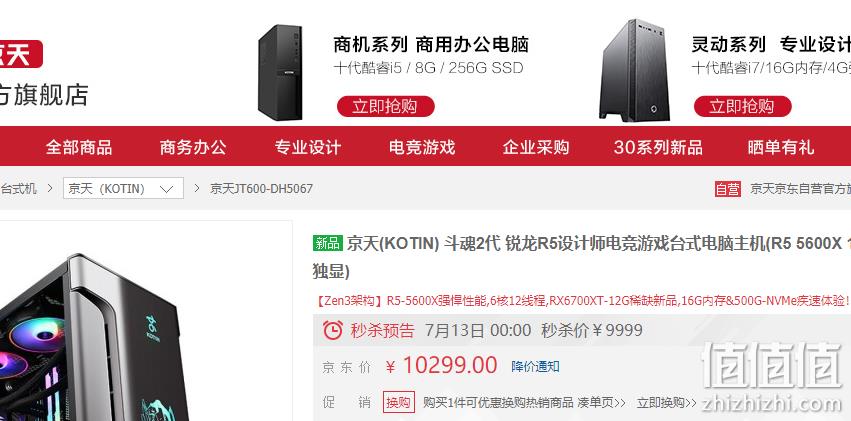
Task: Open the 商务办公 category tab
Action: [193, 147]
